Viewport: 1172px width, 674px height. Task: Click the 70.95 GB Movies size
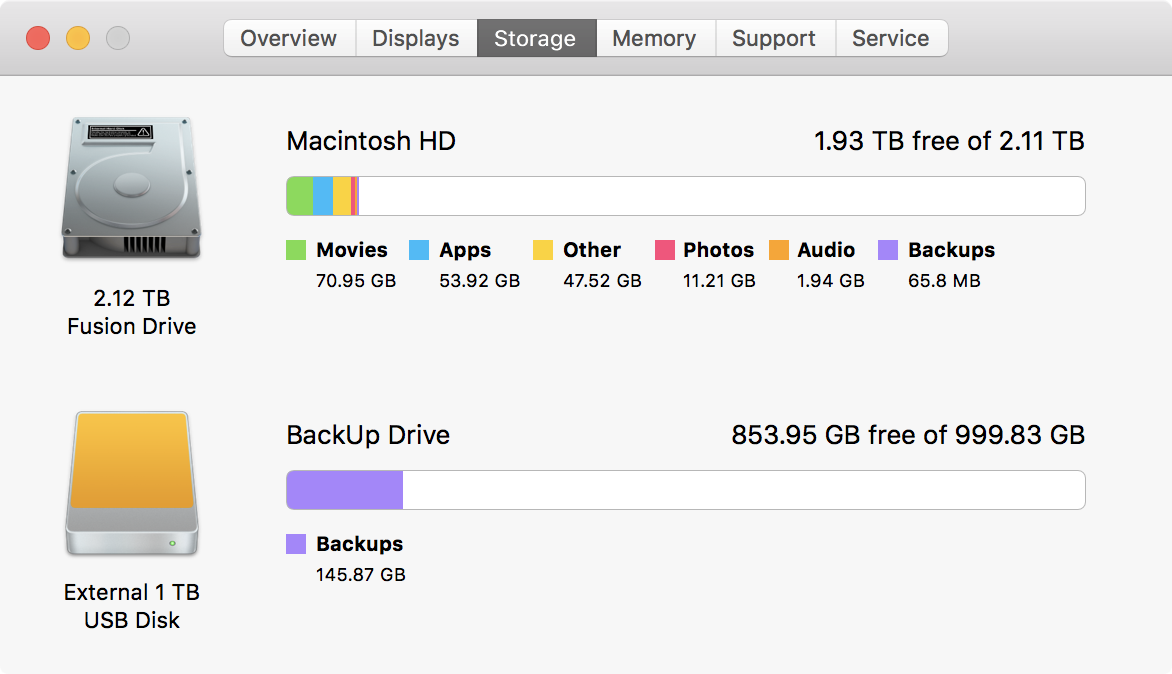click(356, 281)
